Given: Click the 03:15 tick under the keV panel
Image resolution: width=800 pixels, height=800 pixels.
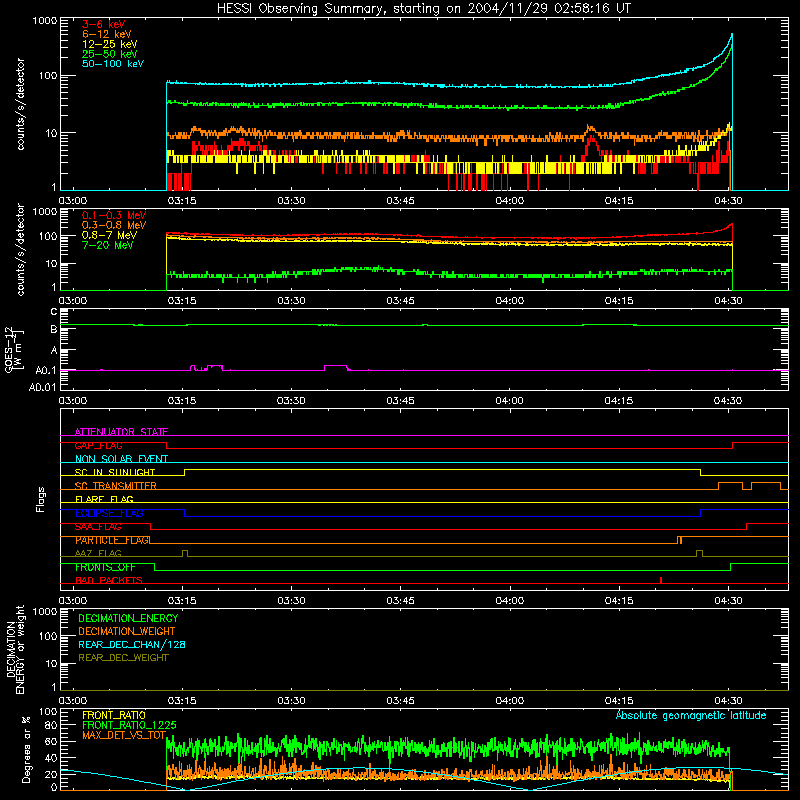Looking at the screenshot, I should [182, 201].
